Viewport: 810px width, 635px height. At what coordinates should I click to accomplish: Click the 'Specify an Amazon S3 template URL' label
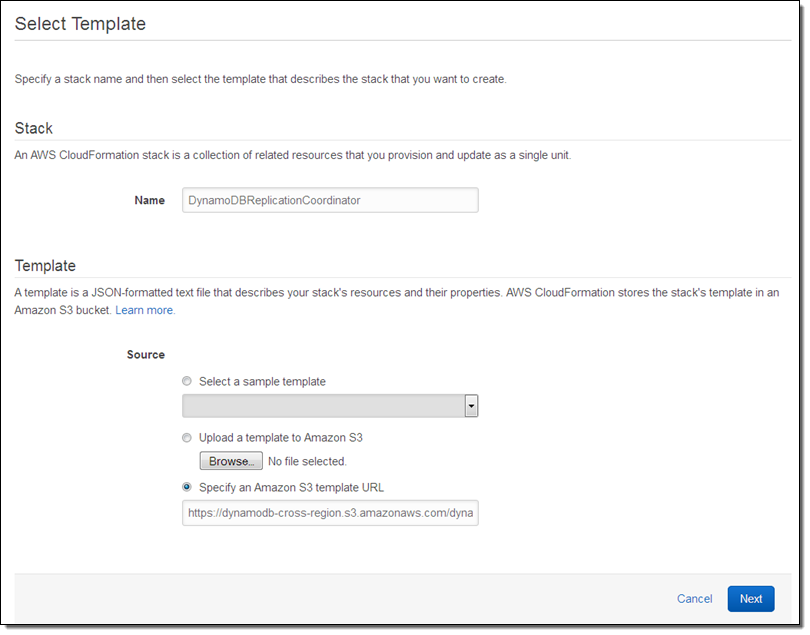[291, 488]
